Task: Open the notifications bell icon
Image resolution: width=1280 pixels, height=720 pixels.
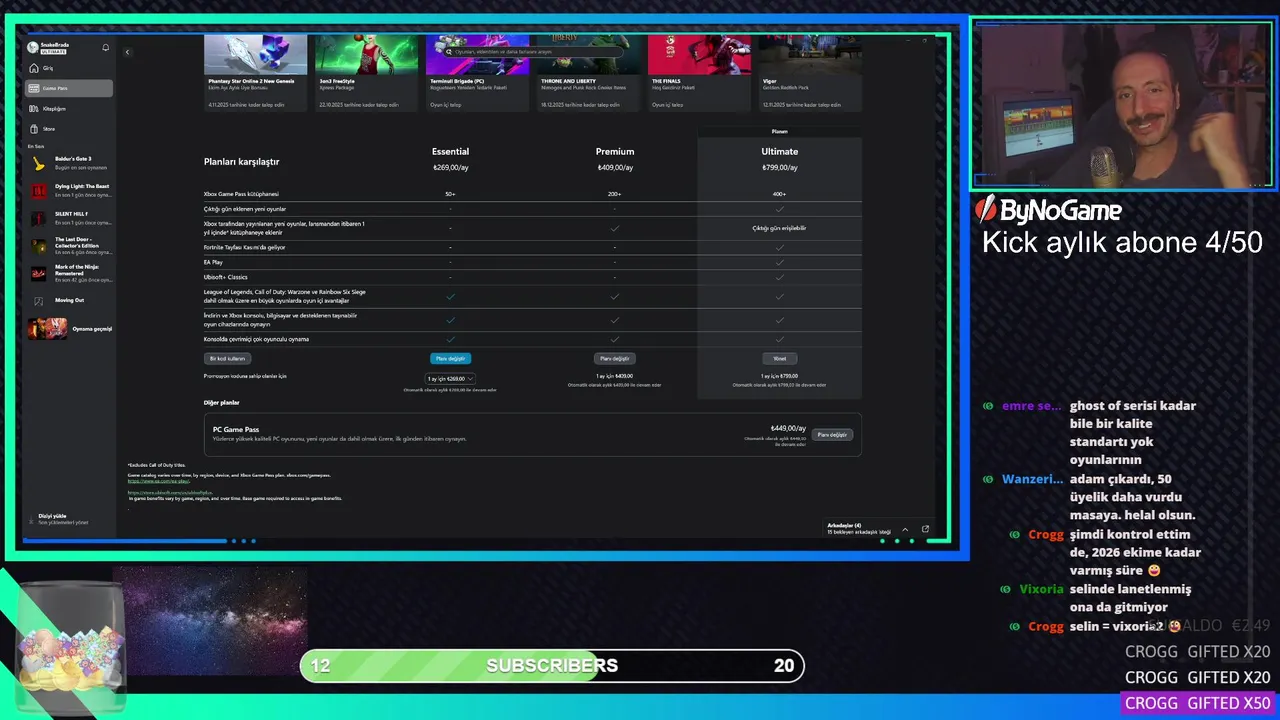Action: click(105, 47)
